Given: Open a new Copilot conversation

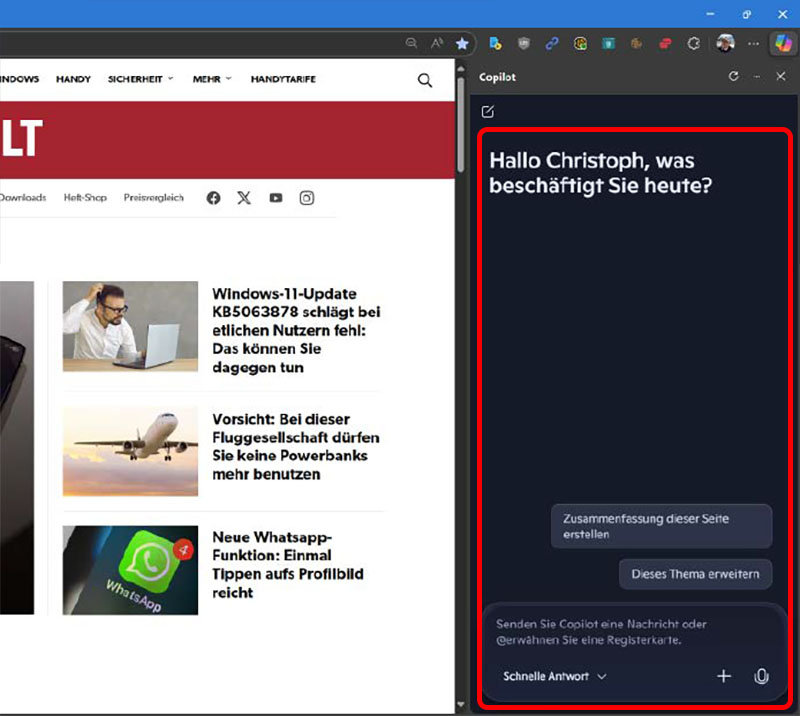Looking at the screenshot, I should tap(488, 110).
